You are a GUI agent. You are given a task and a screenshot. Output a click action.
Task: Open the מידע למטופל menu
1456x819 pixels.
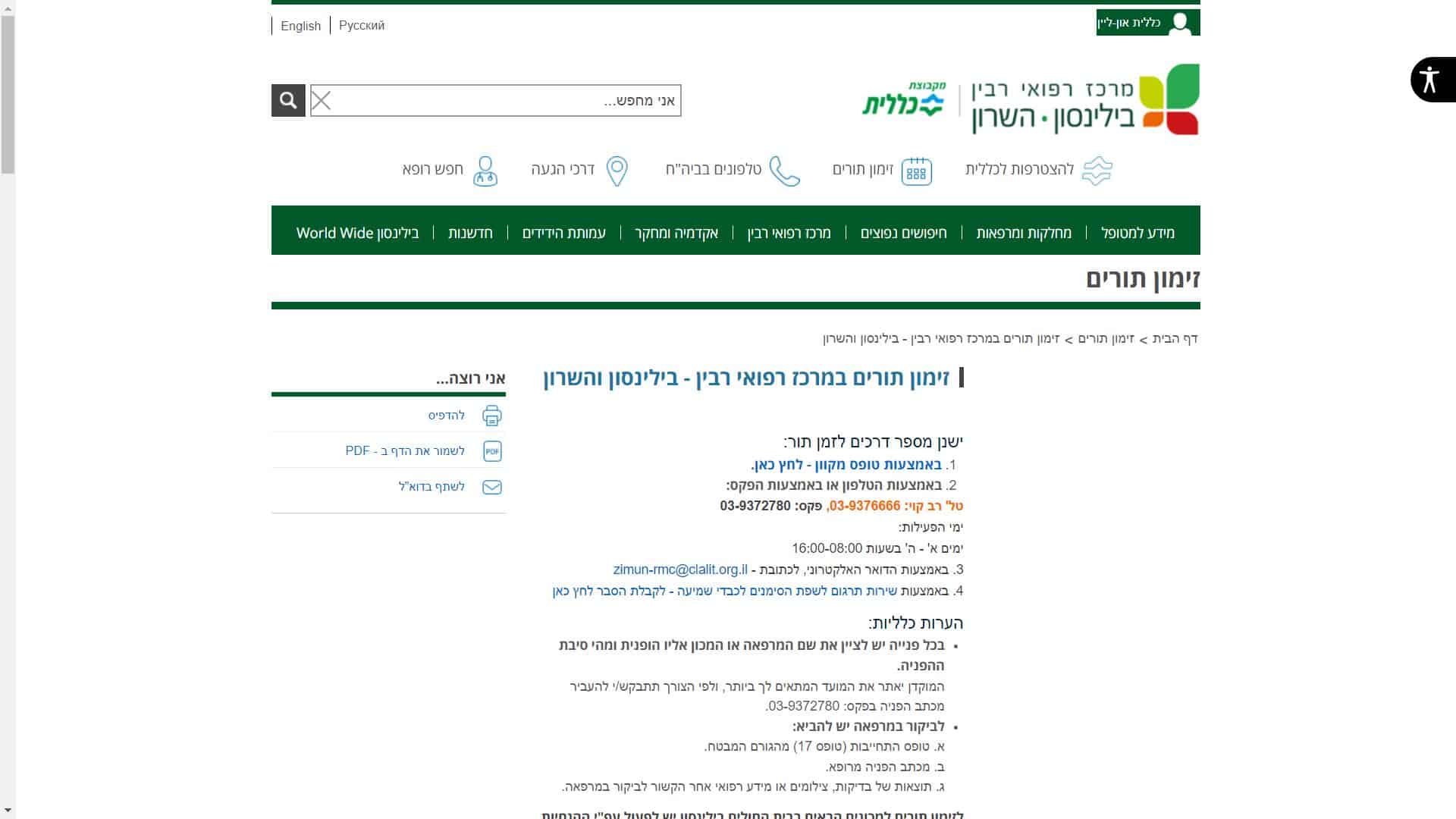(x=1137, y=233)
